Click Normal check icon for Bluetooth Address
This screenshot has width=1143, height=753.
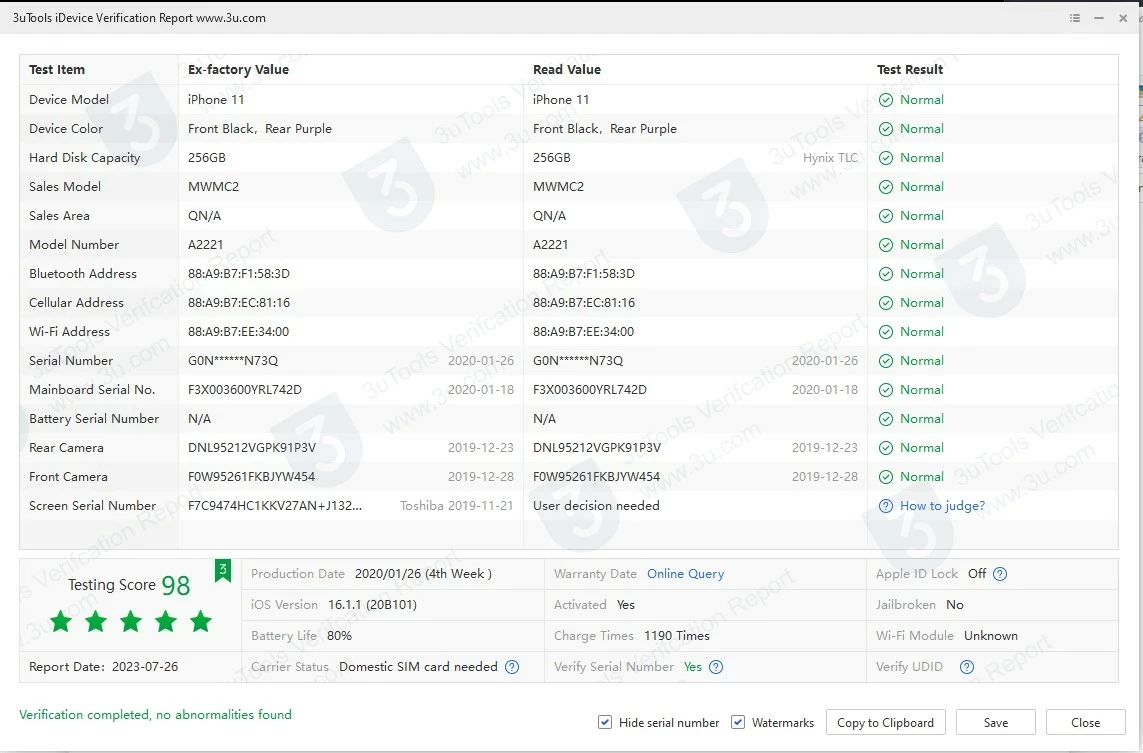click(886, 274)
